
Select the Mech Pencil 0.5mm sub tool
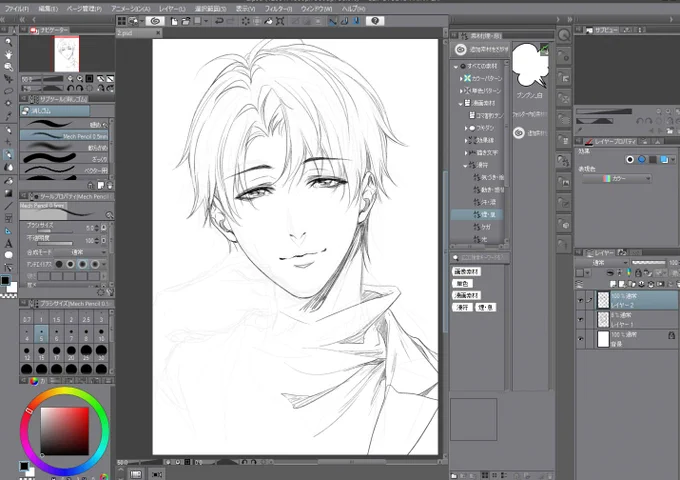(x=64, y=136)
